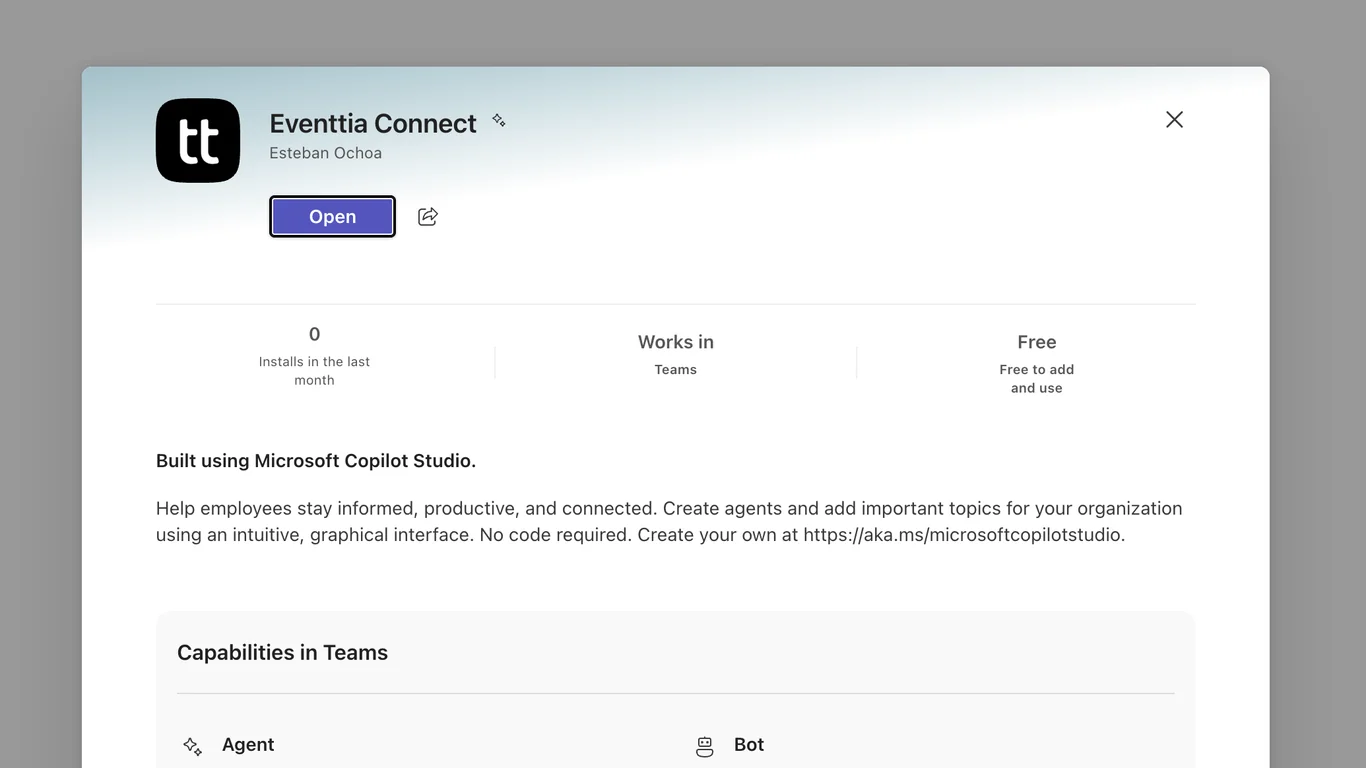The width and height of the screenshot is (1366, 768).
Task: Select the Eventtia Connect title text
Action: point(373,124)
